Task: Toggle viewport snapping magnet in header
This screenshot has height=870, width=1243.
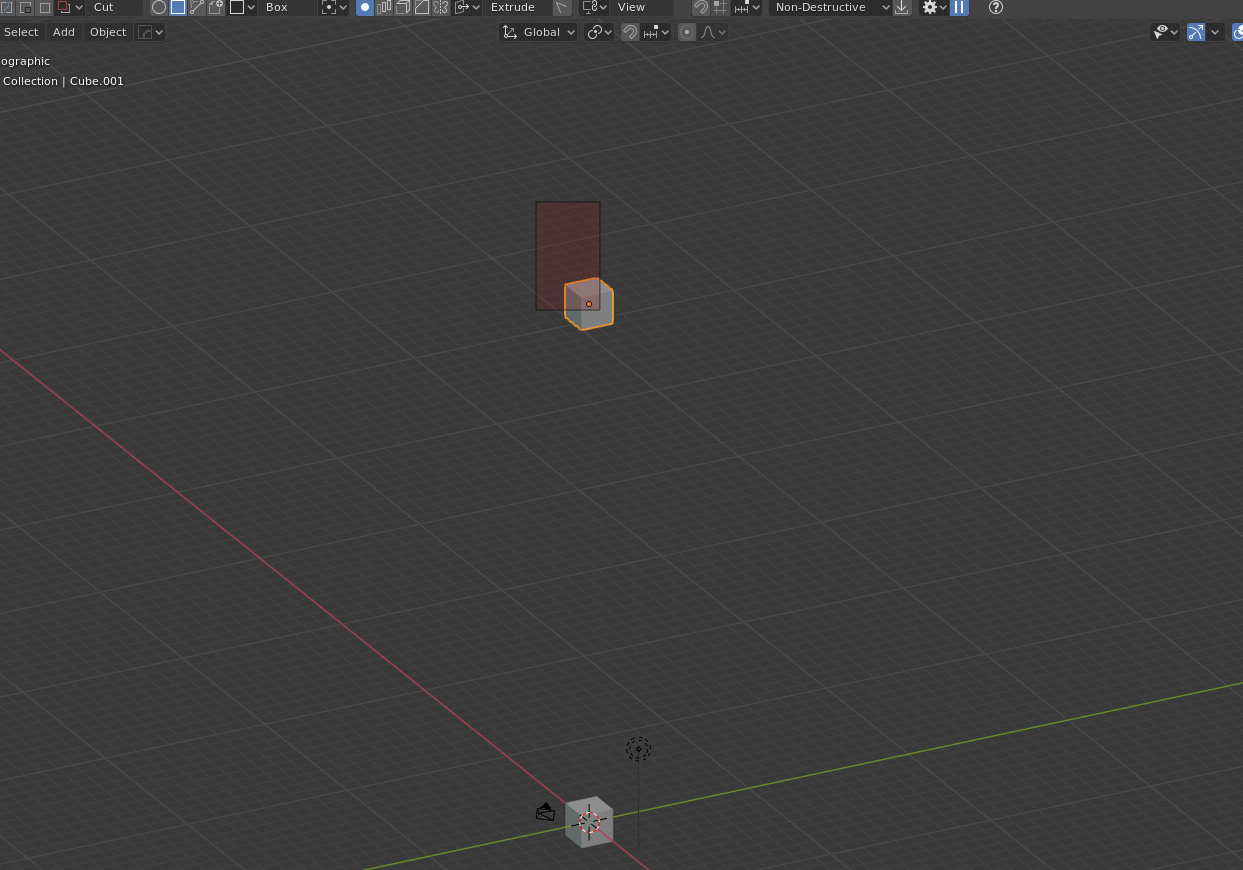Action: [x=630, y=32]
